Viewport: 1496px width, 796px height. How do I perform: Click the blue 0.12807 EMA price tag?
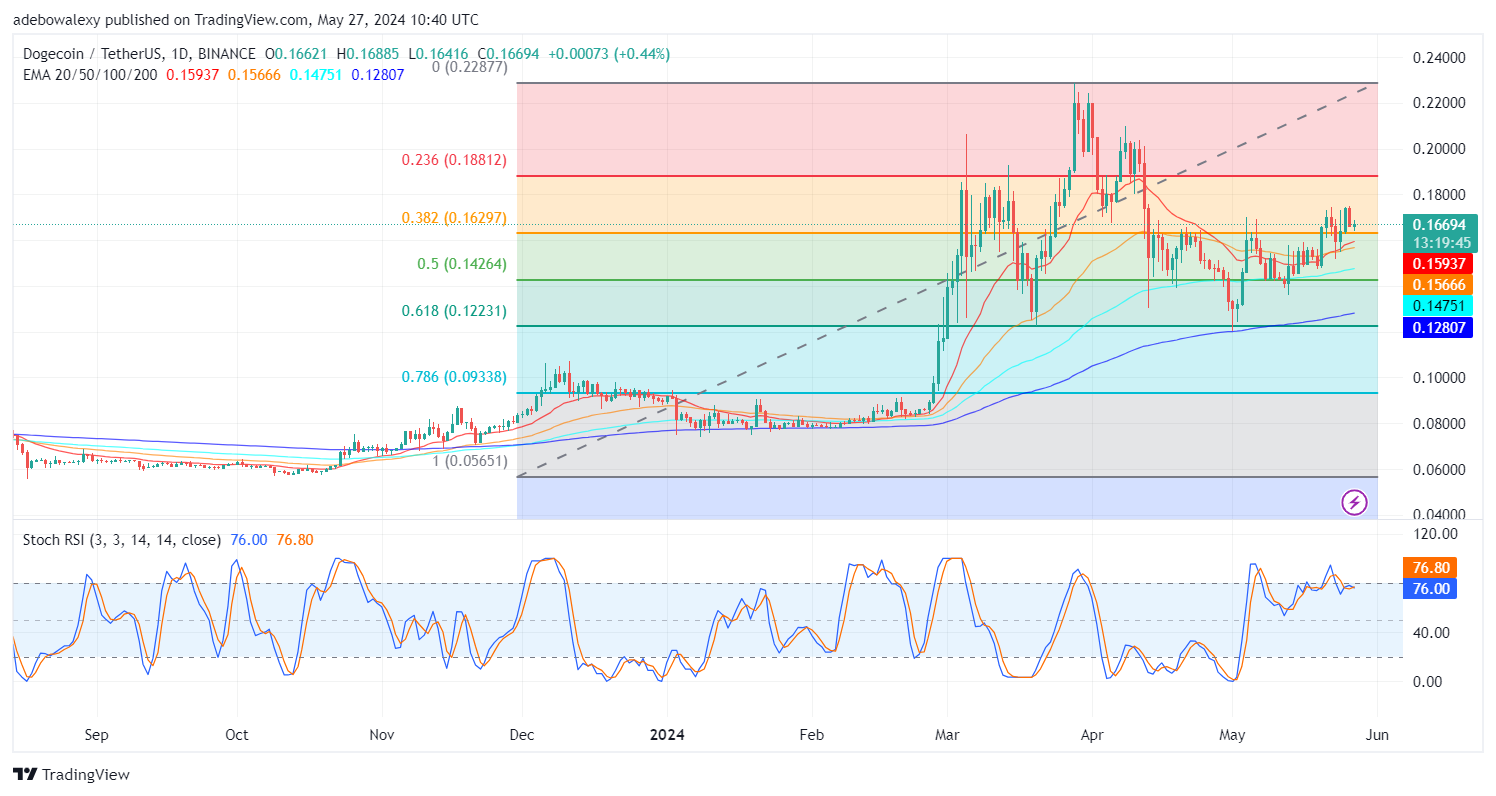click(1438, 327)
